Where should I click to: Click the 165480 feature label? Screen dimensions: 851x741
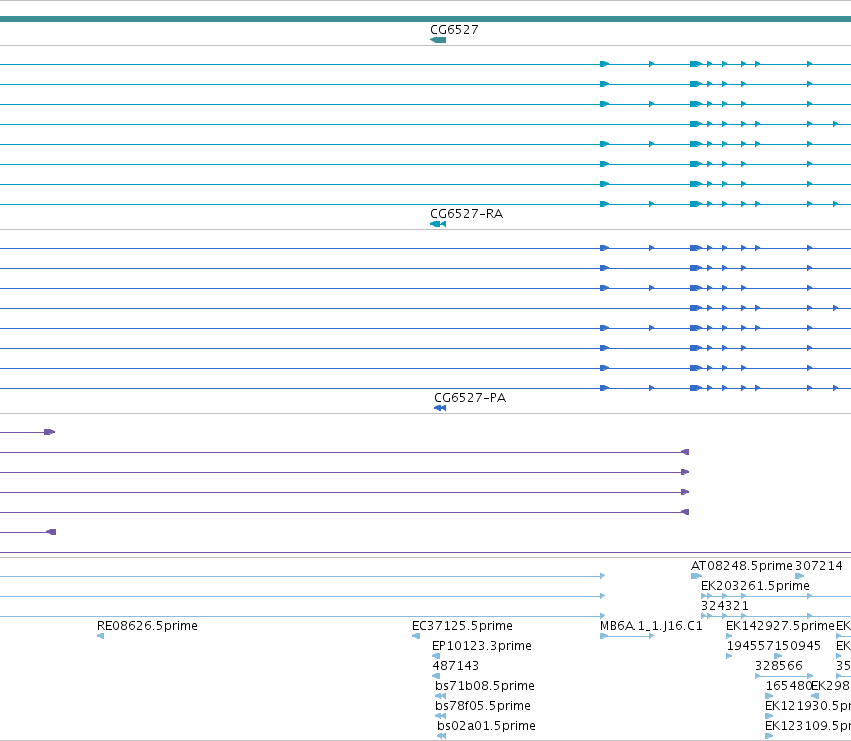789,686
